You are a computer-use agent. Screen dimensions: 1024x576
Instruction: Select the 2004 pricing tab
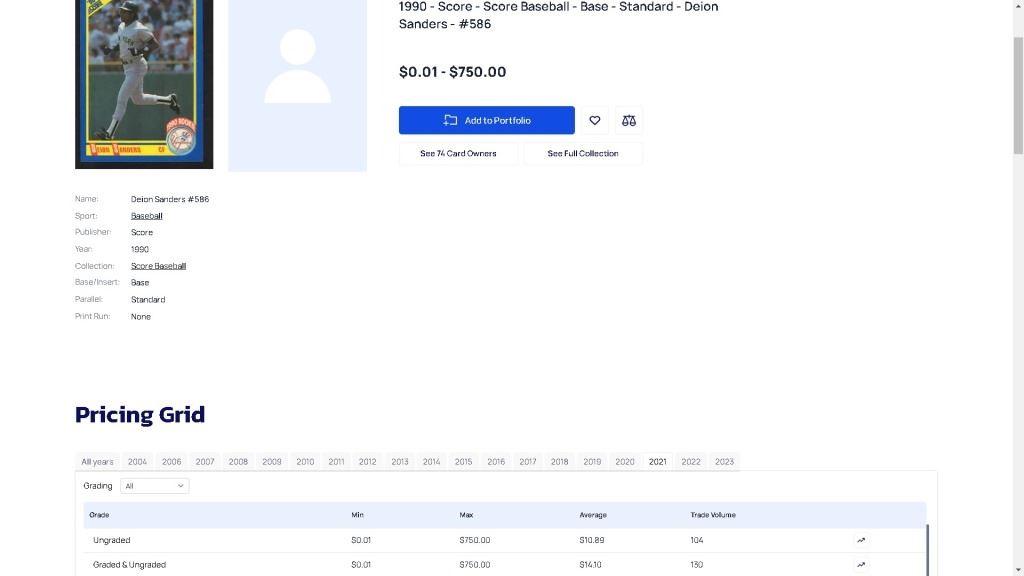point(137,462)
